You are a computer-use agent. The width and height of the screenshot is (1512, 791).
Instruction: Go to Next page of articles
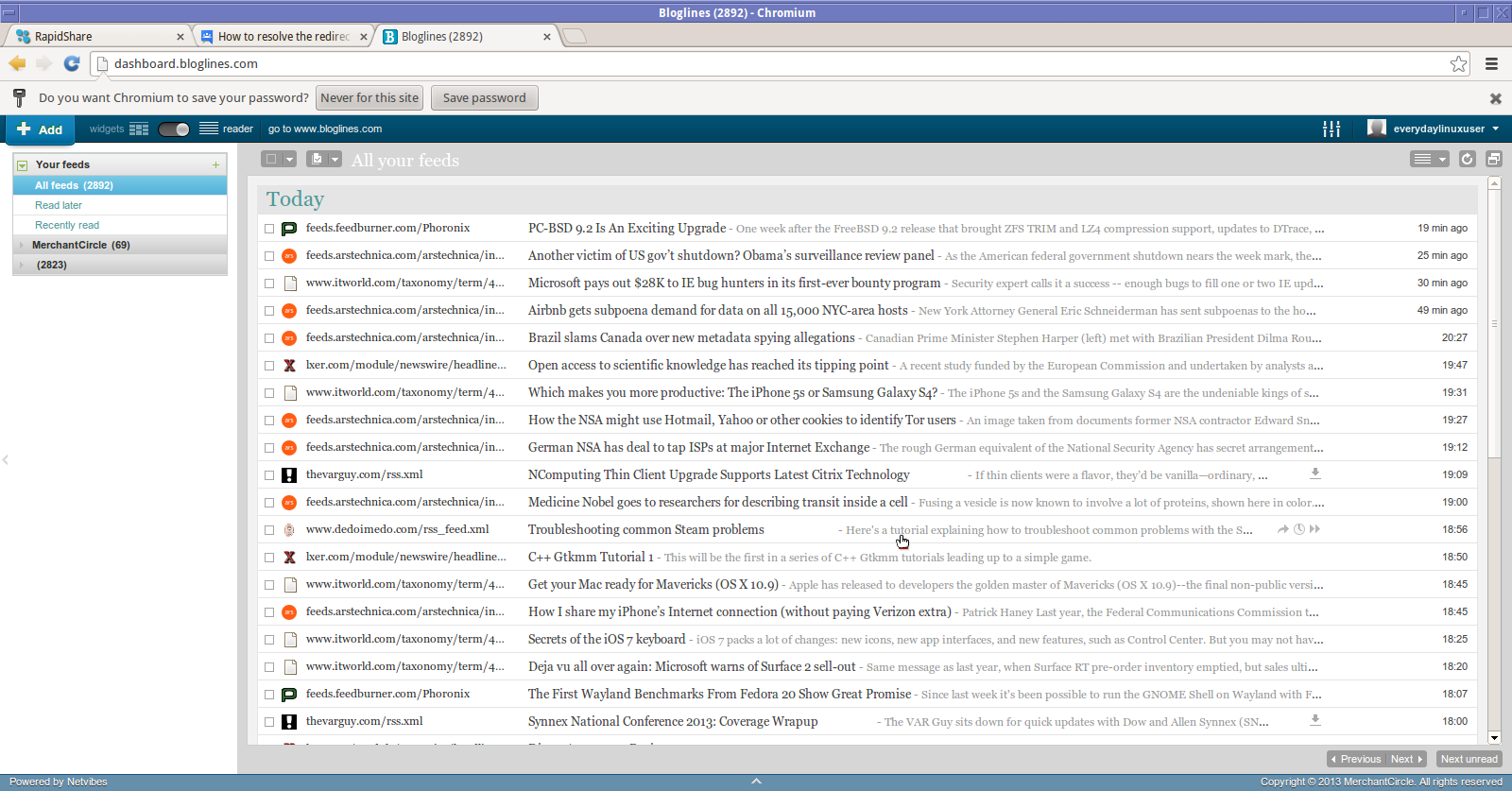click(x=1406, y=759)
